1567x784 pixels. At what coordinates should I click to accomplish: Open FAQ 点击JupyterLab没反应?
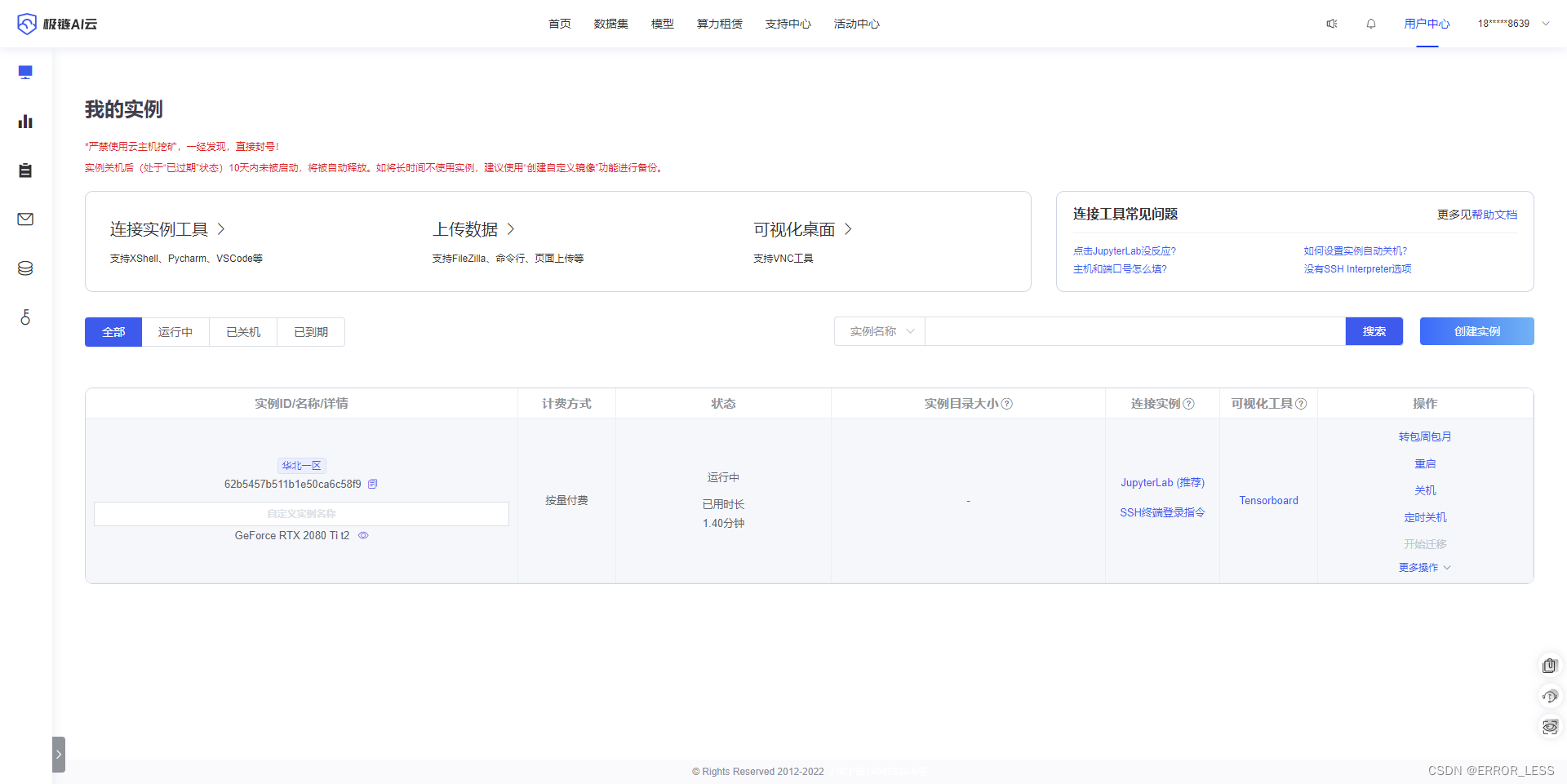1125,251
